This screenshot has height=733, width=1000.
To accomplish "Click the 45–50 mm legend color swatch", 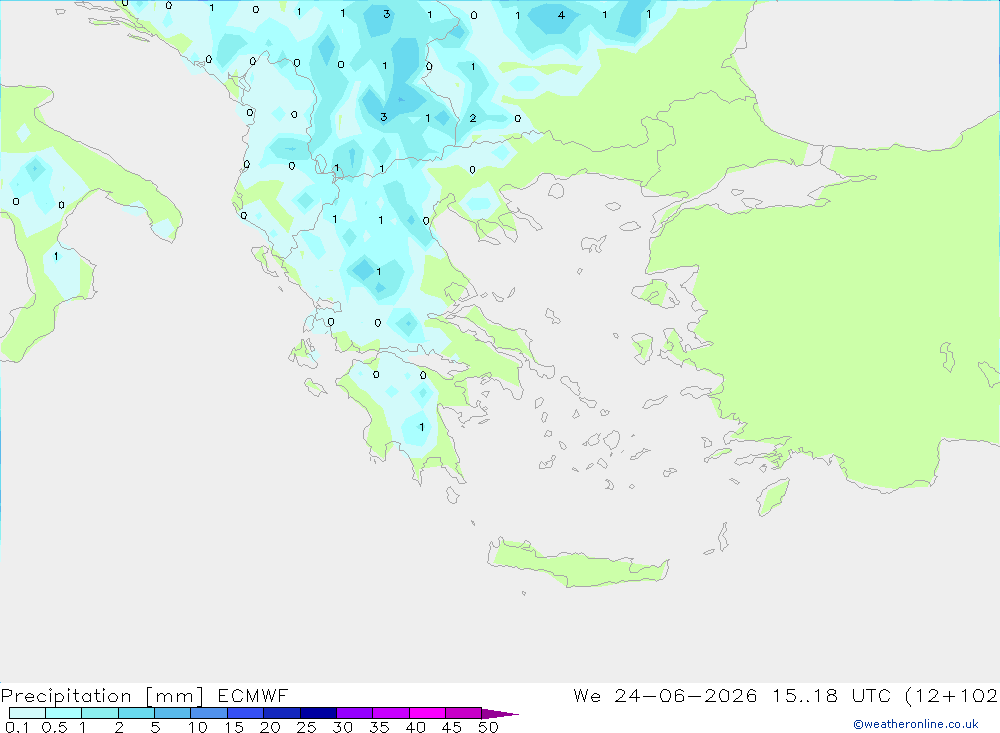I will (x=464, y=713).
